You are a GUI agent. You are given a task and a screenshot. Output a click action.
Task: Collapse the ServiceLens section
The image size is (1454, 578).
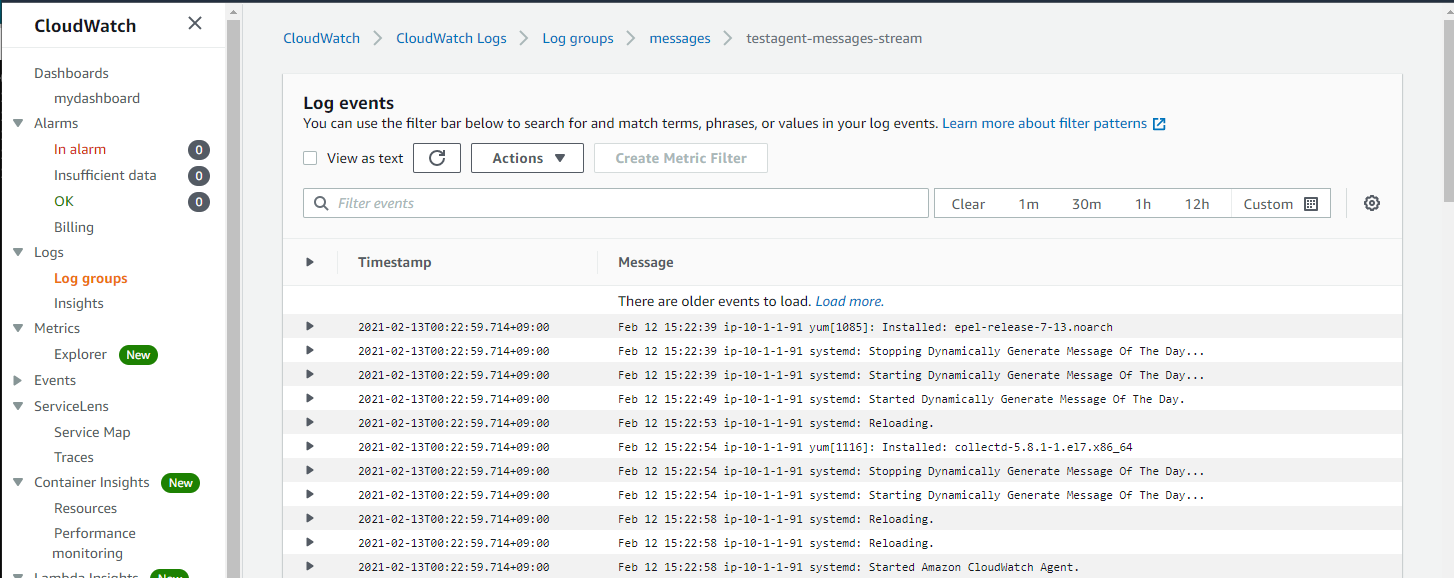pyautogui.click(x=16, y=406)
